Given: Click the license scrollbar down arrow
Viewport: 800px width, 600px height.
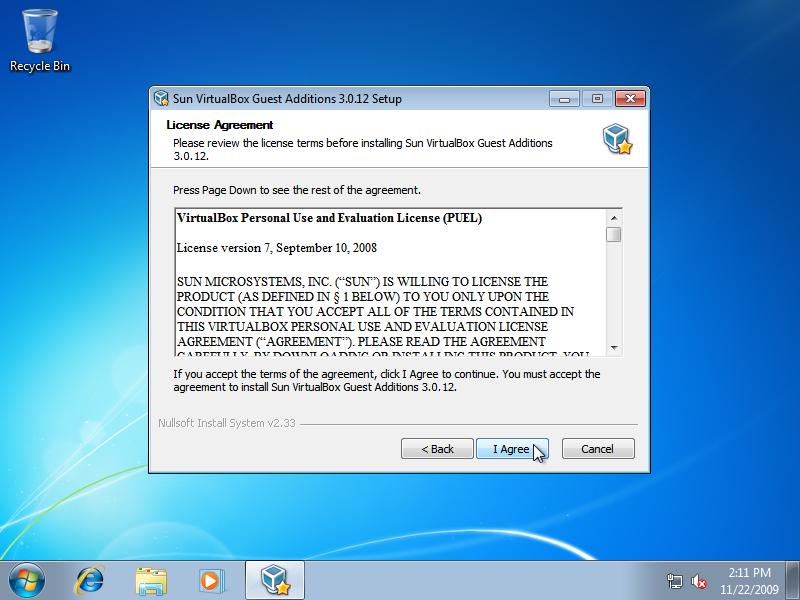Looking at the screenshot, I should point(614,347).
